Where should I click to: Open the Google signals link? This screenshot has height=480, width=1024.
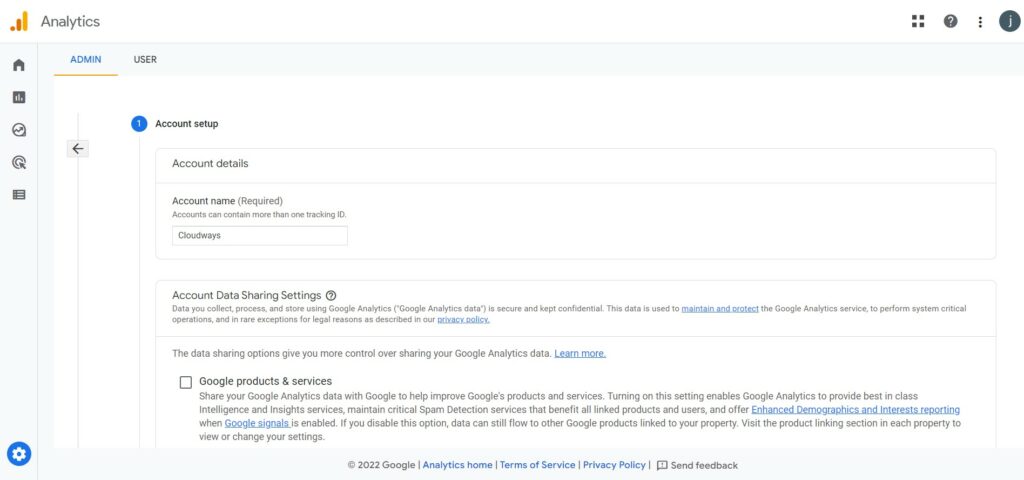pyautogui.click(x=257, y=423)
